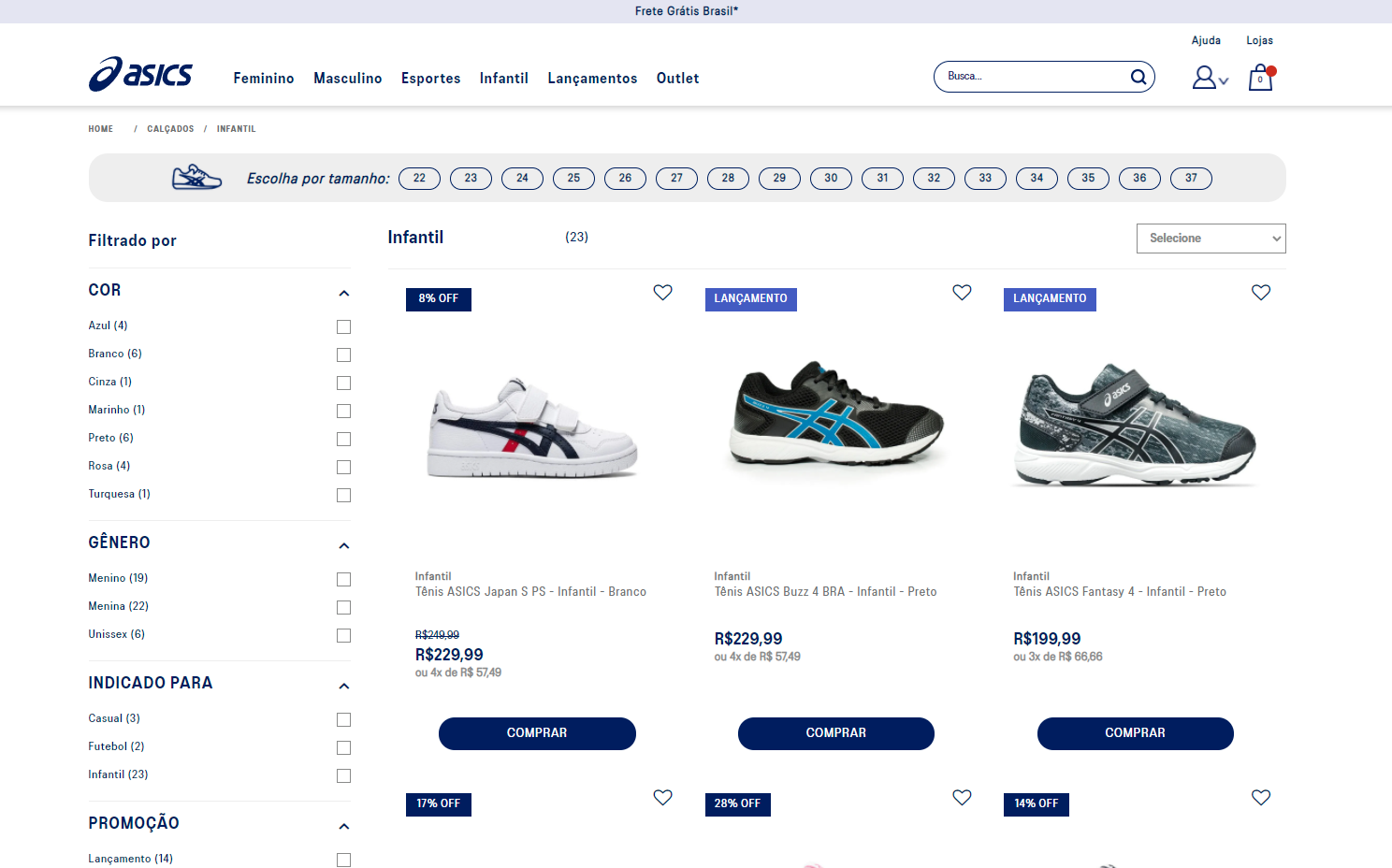Open the shopping bag cart icon

[x=1261, y=78]
